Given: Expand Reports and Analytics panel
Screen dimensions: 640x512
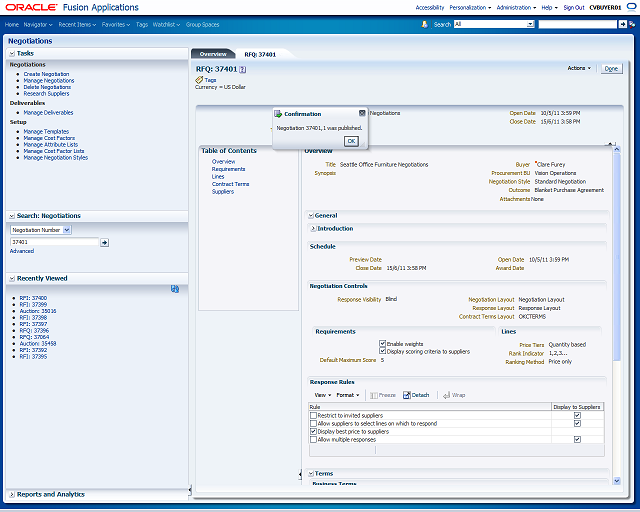Looking at the screenshot, I should (12, 494).
